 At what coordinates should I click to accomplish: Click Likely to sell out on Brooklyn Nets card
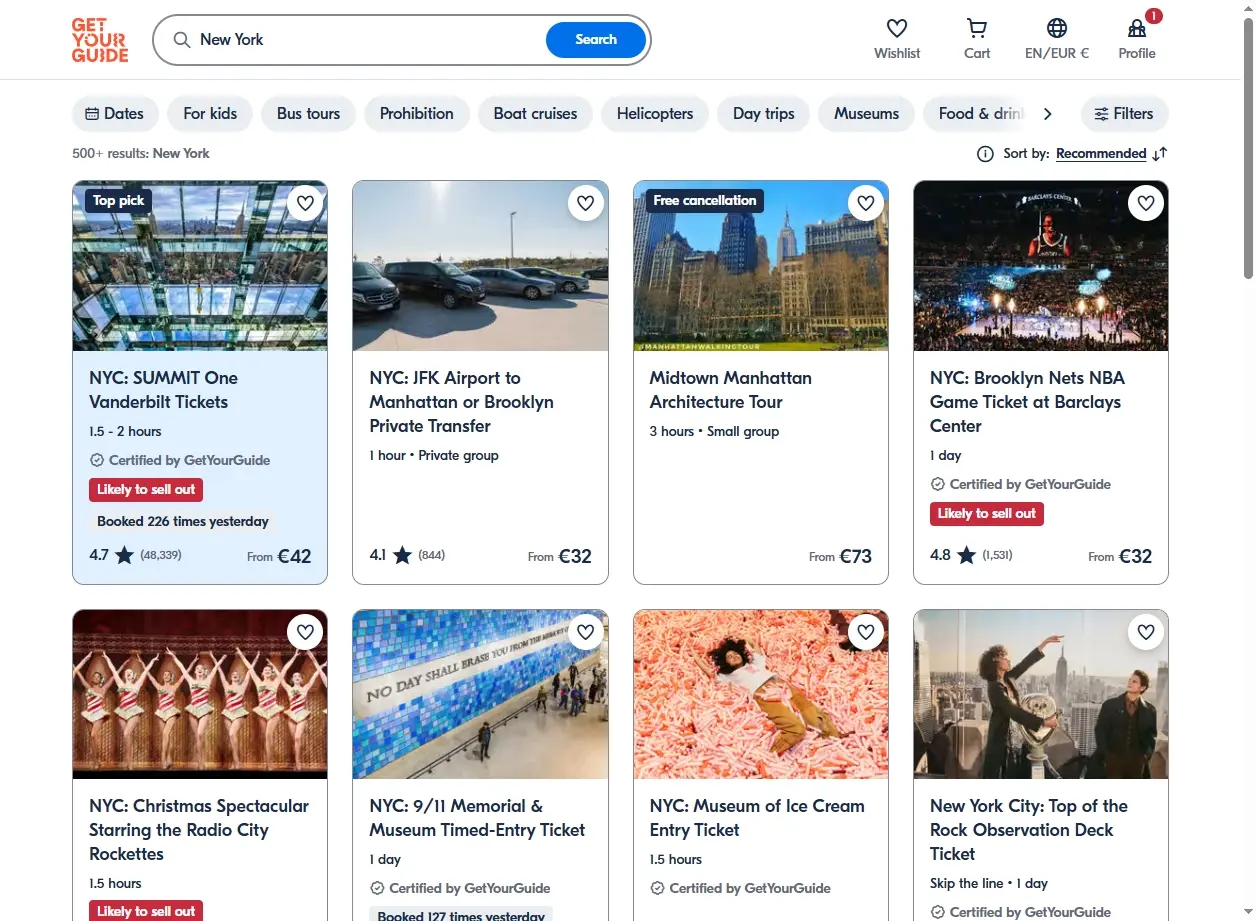point(986,514)
